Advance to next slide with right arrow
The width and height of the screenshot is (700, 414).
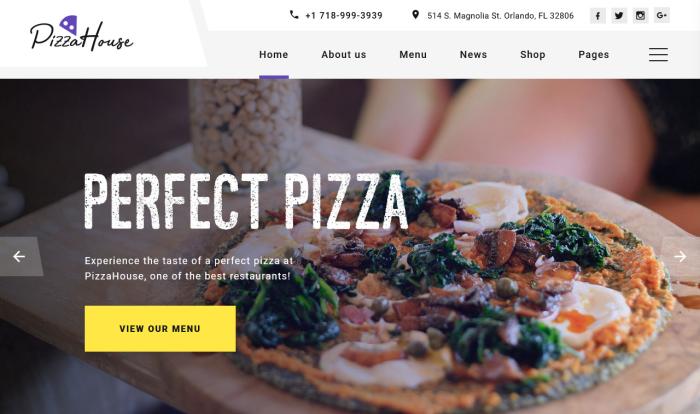680,256
